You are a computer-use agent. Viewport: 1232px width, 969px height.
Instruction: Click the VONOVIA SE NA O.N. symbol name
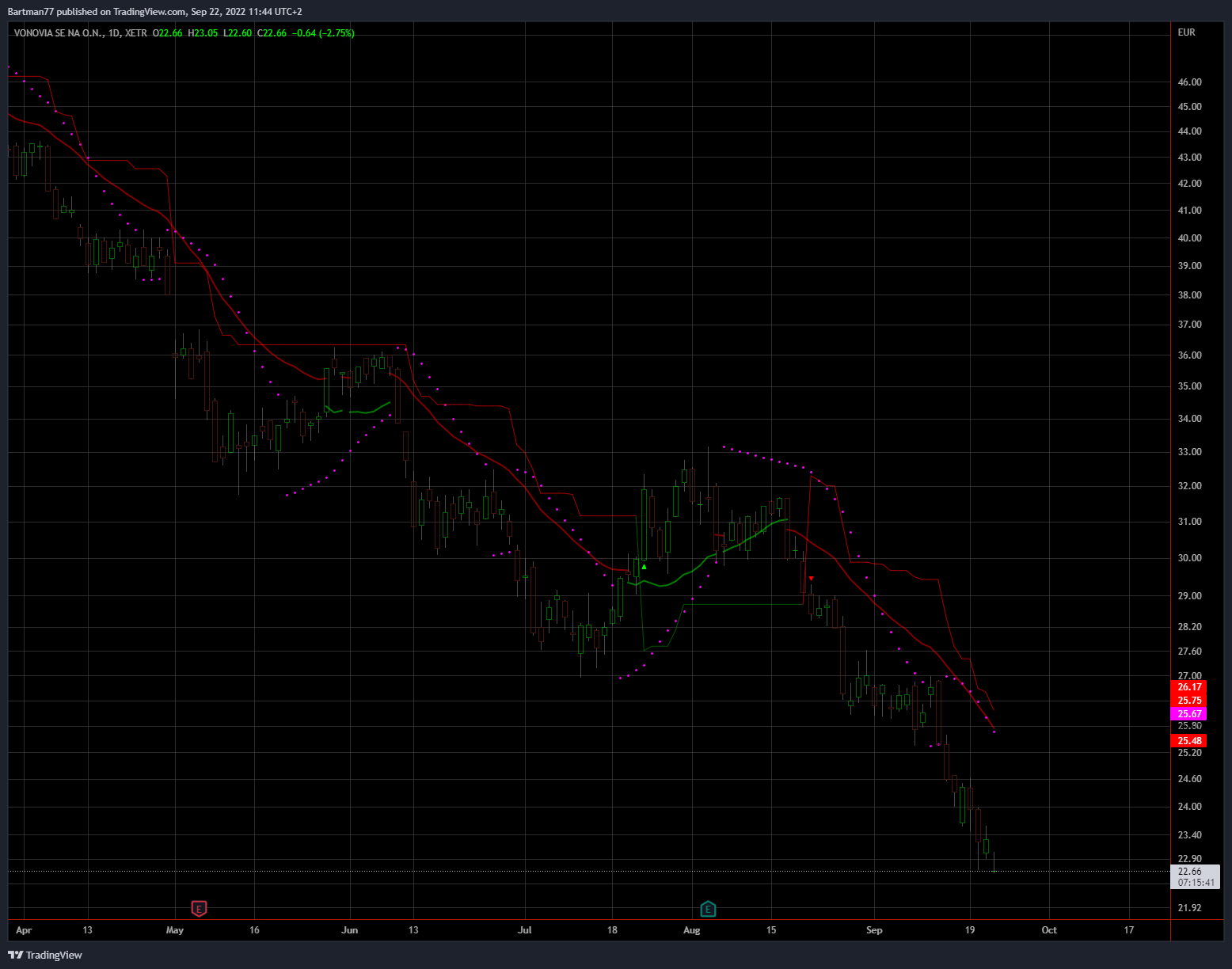[x=59, y=33]
